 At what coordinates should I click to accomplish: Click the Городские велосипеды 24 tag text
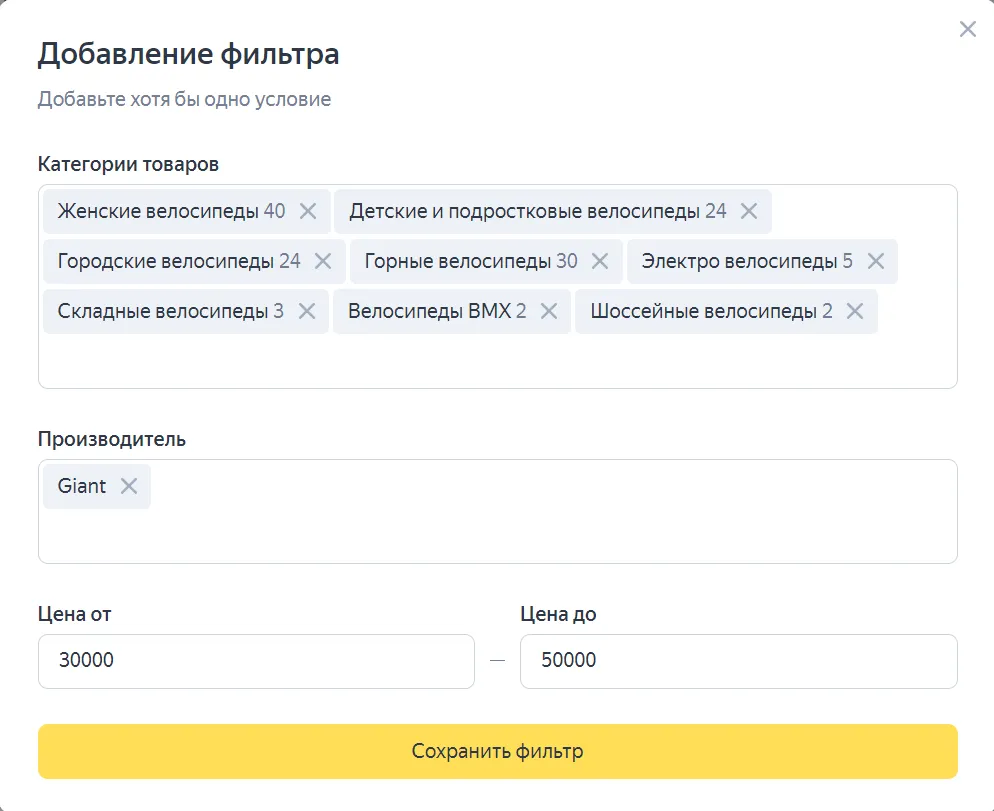tap(179, 261)
